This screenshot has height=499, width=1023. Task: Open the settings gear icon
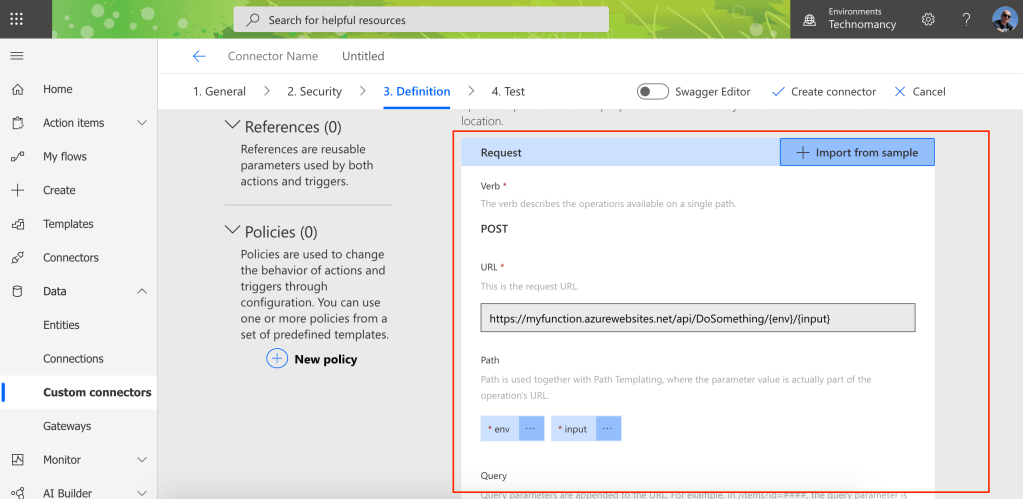pyautogui.click(x=928, y=19)
